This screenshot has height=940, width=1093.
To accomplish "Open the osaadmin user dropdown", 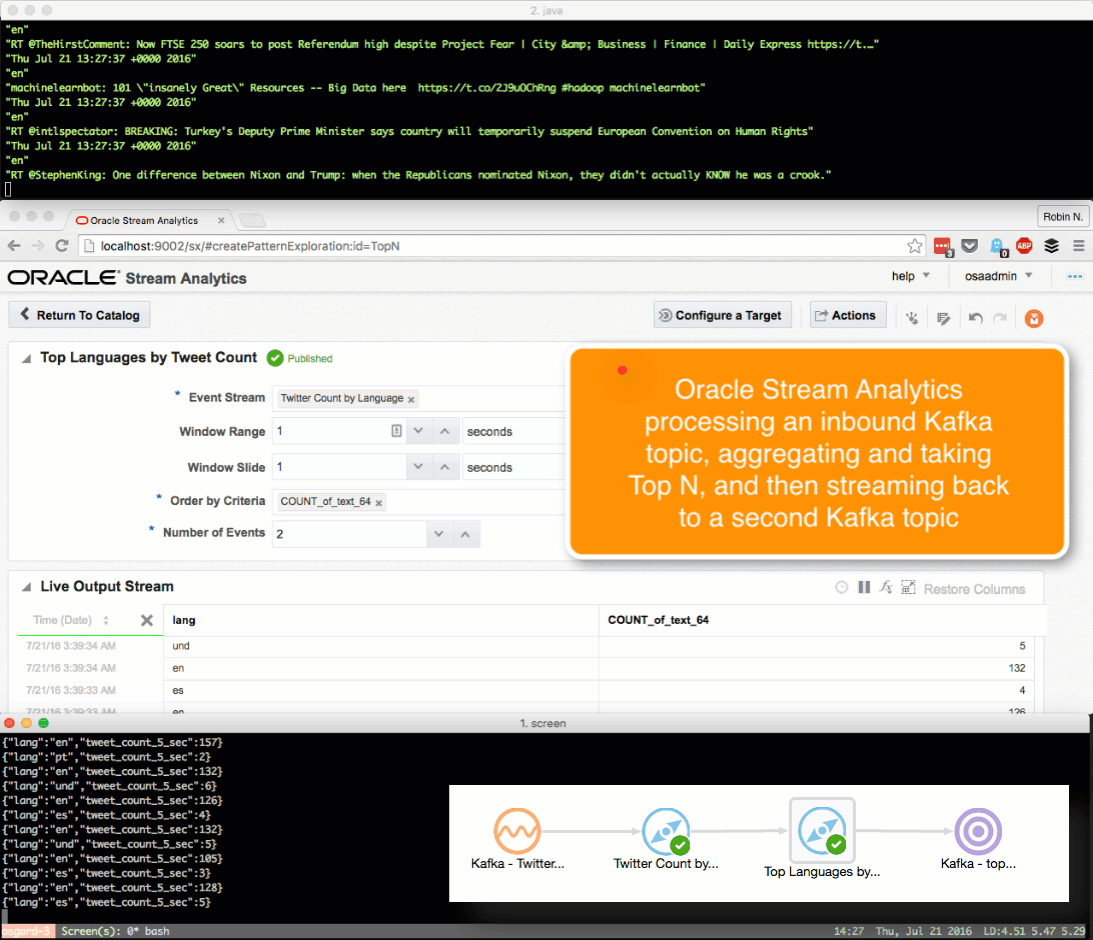I will pos(1000,276).
